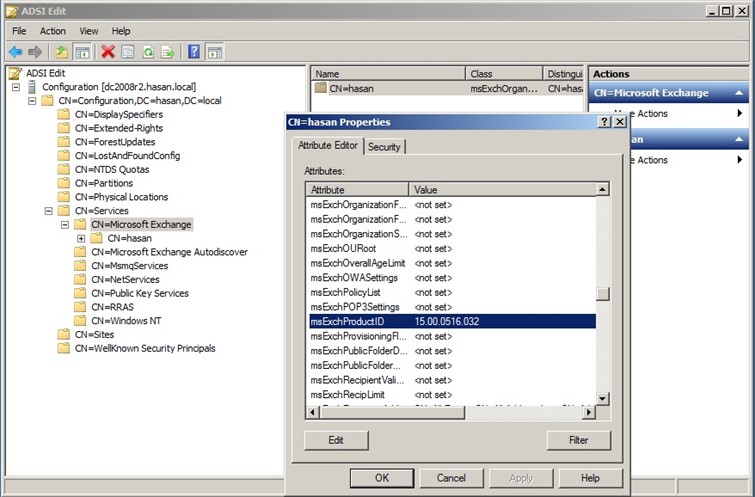Collapse the CN=Microsoft Exchange actions section

pos(739,93)
